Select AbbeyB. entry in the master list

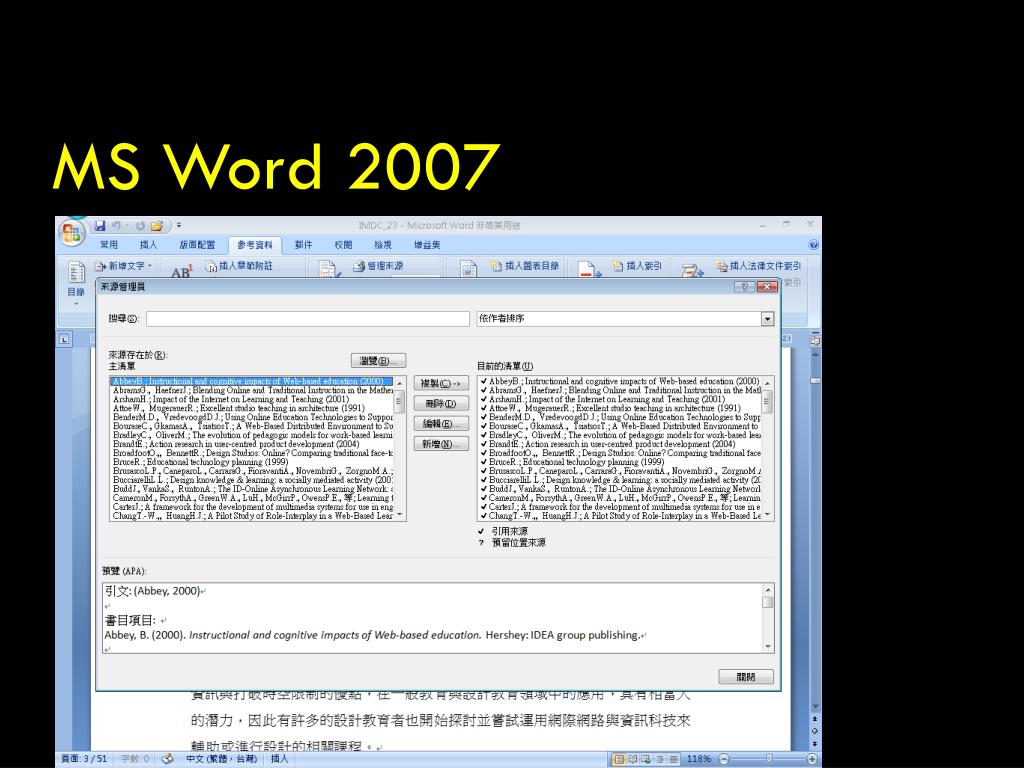[252, 381]
